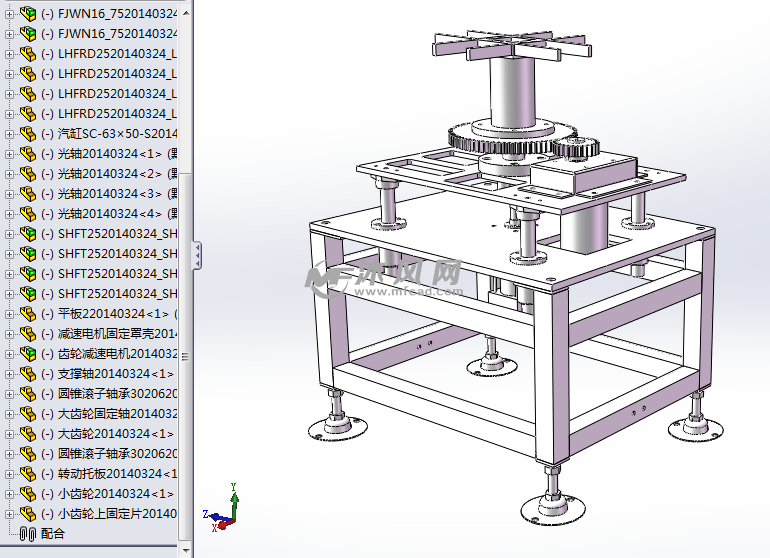Expand the 光轴20140324<1> node
This screenshot has width=770, height=558.
coord(9,154)
